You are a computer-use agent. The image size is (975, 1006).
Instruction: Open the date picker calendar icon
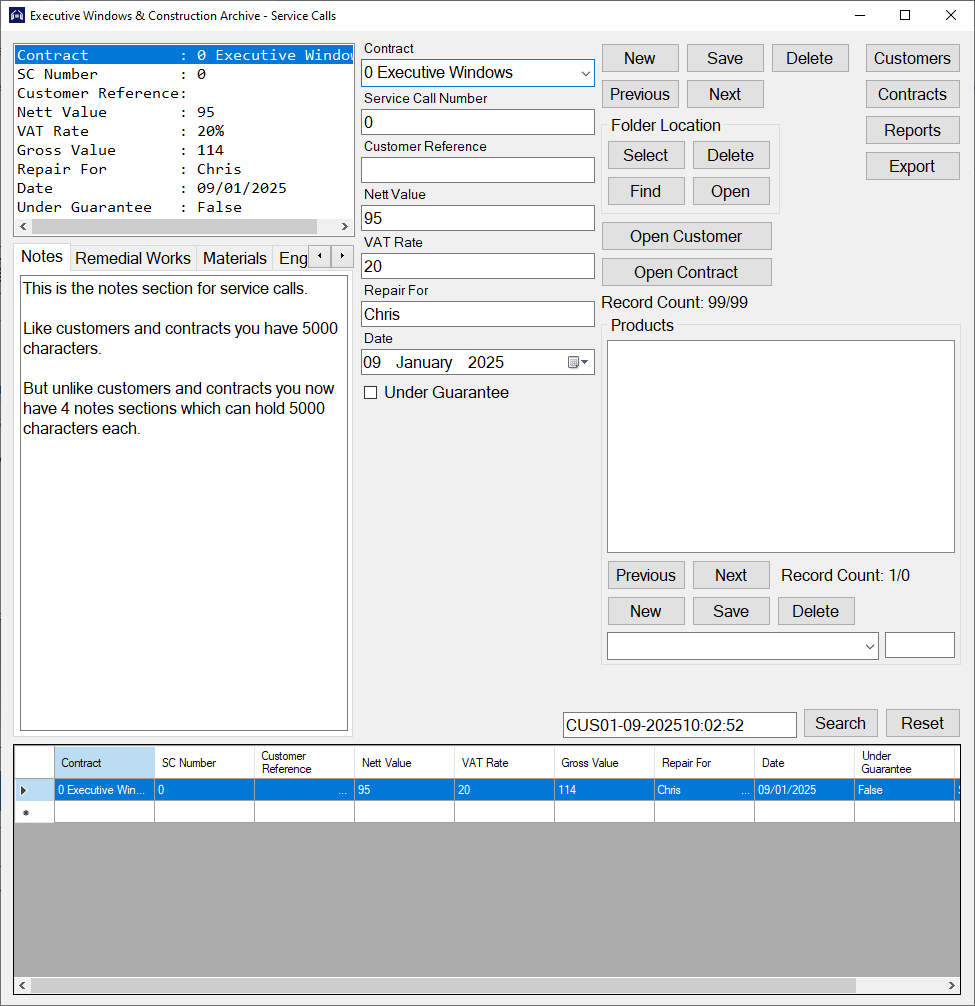point(579,362)
